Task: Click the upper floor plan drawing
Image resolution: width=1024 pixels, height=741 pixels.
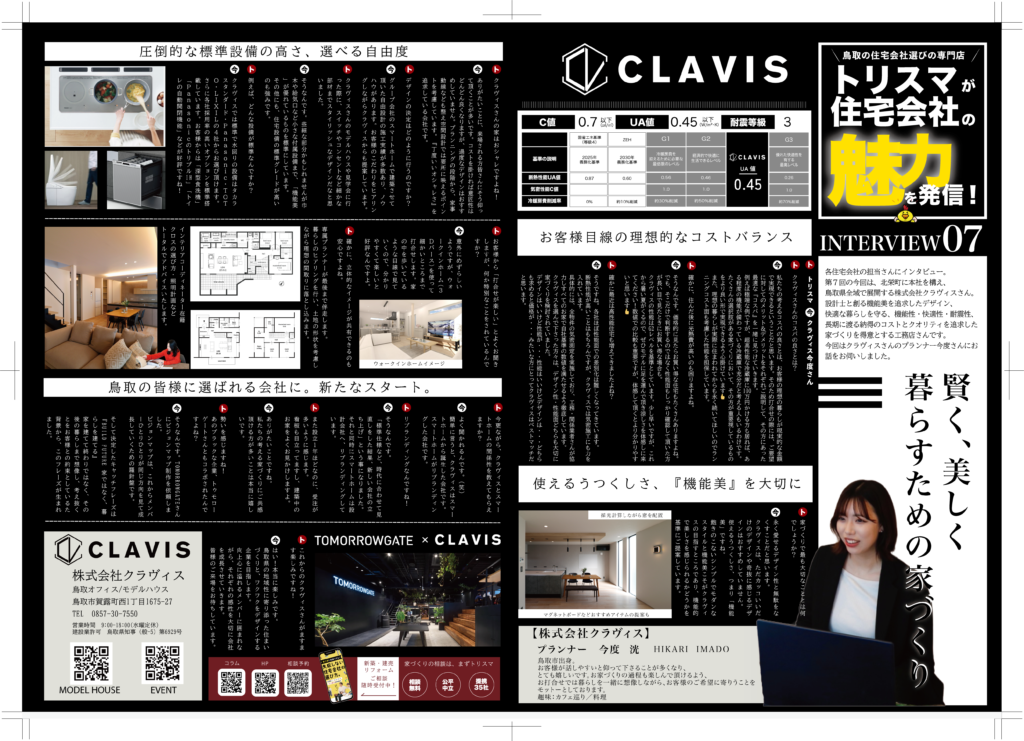Action: coord(248,264)
